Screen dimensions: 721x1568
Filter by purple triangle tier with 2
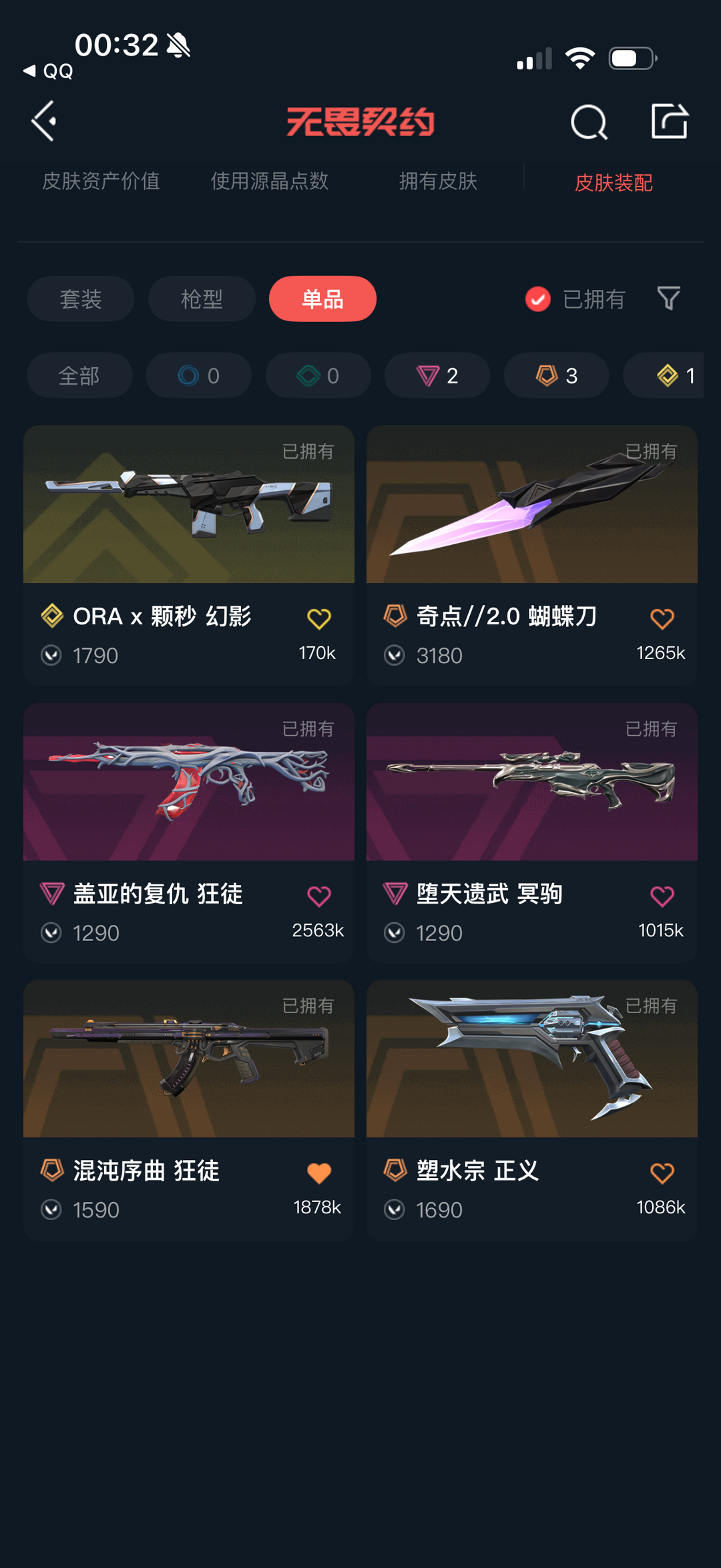click(x=437, y=375)
